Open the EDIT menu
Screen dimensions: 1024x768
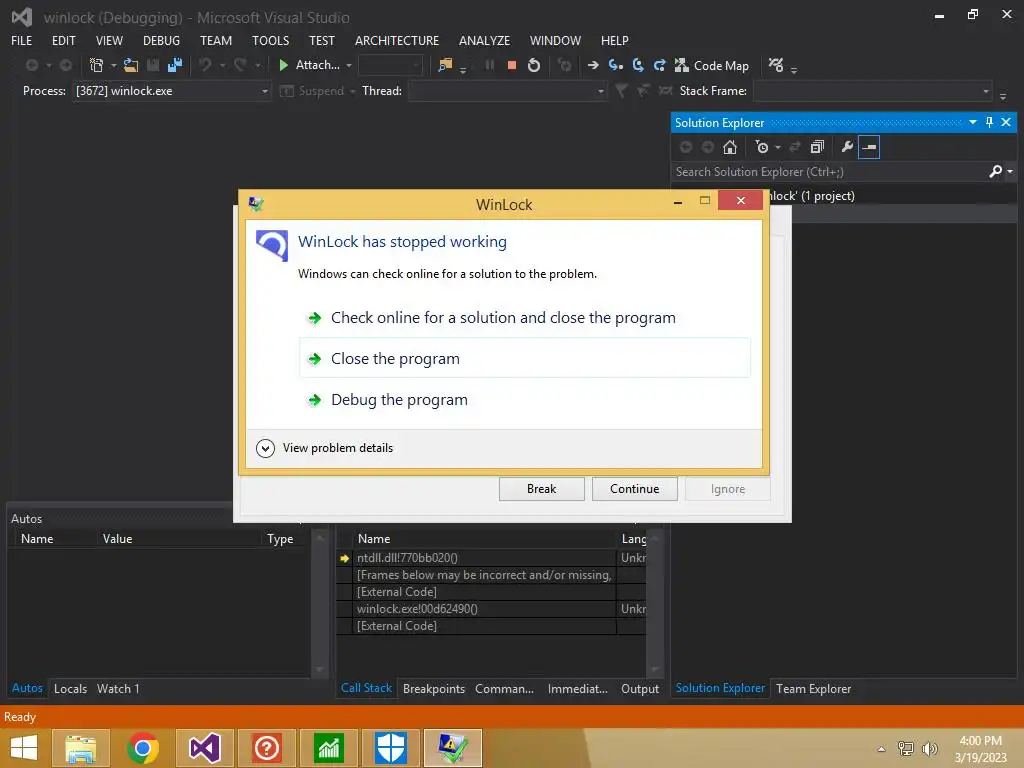click(x=63, y=40)
